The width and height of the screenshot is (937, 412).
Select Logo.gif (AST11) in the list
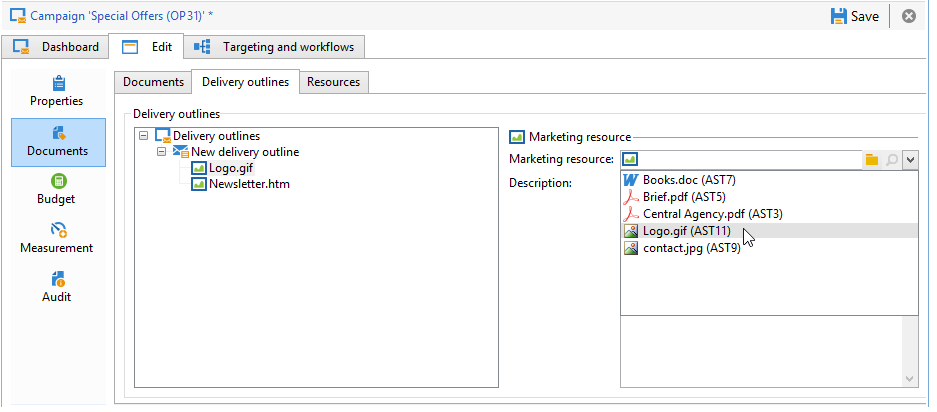[686, 231]
